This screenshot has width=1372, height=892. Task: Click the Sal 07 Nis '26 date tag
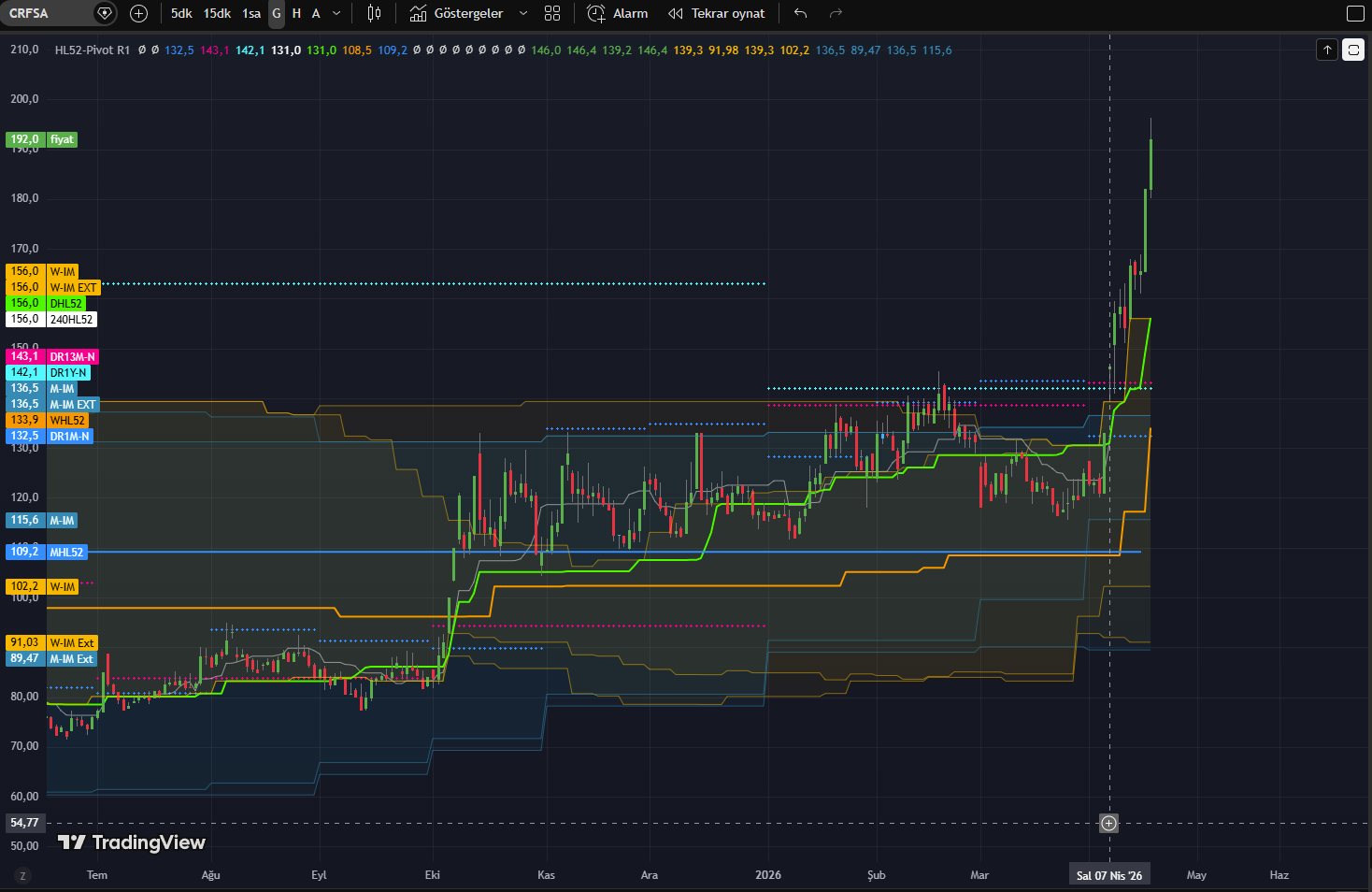1109,875
